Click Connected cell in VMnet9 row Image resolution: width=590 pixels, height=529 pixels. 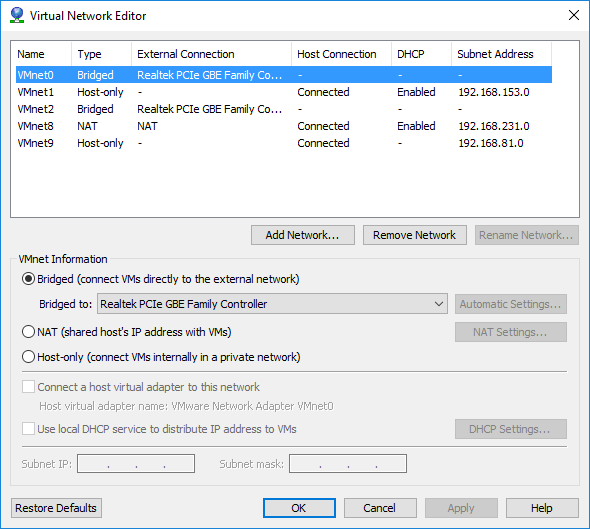coord(323,143)
